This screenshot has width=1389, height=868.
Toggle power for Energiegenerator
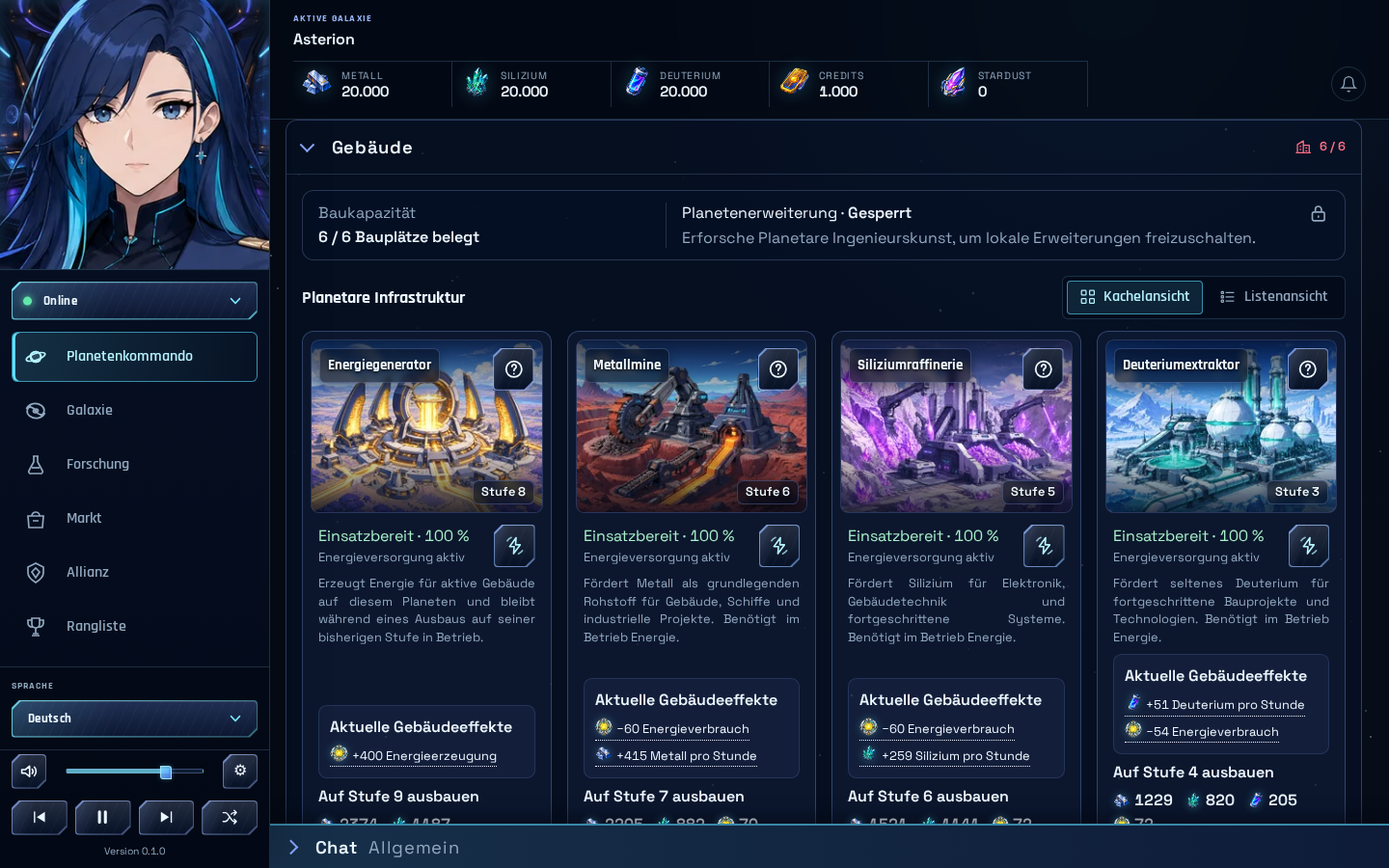[x=514, y=546]
